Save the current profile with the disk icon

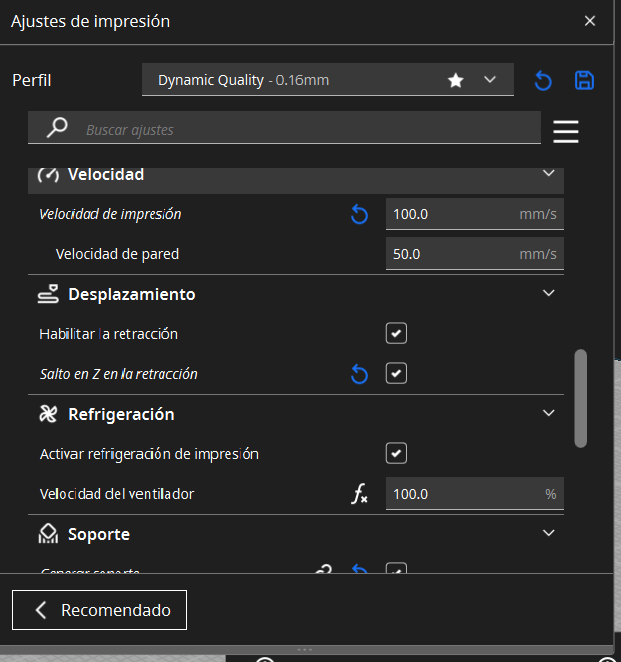[584, 81]
